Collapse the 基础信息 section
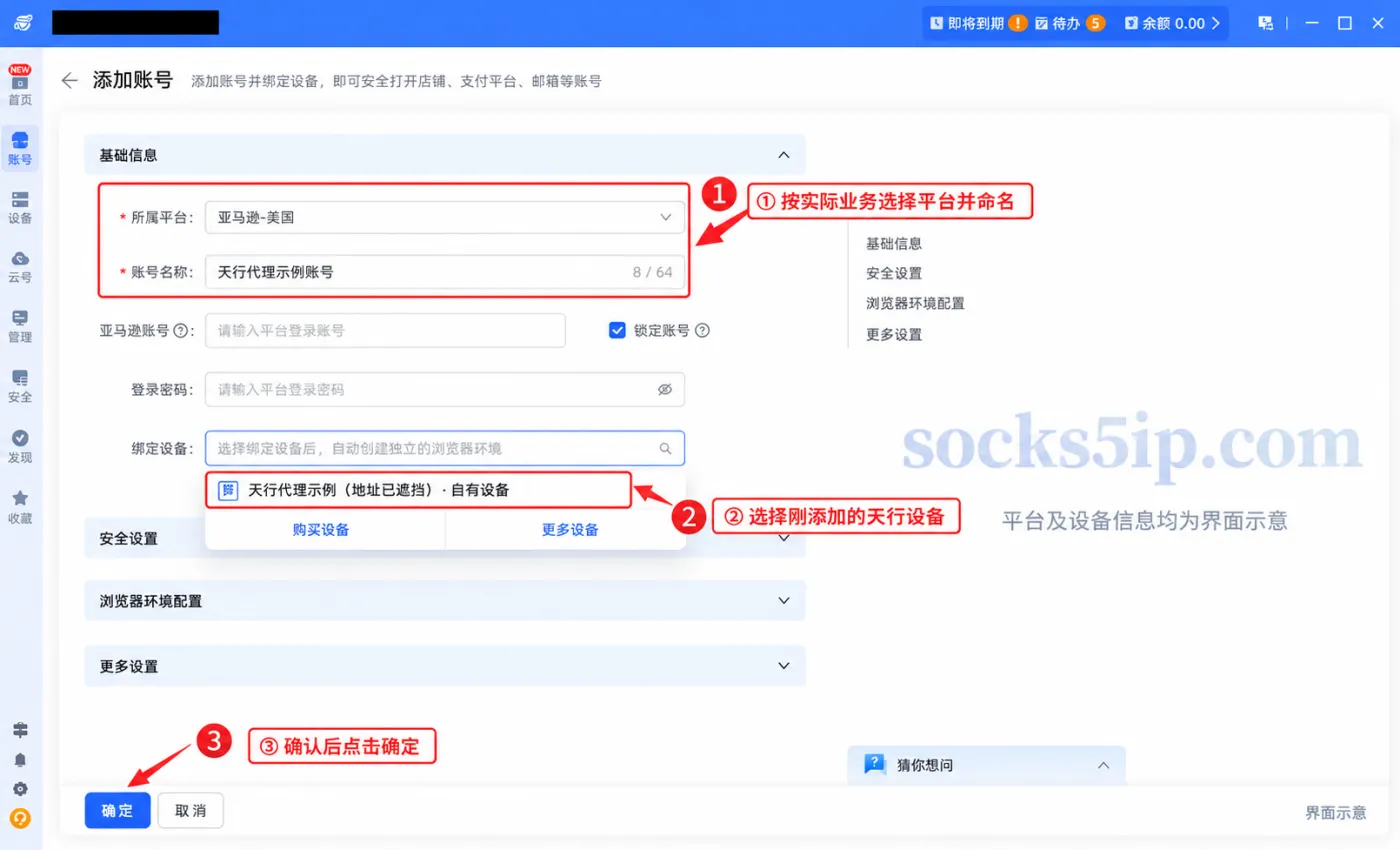Viewport: 1400px width, 850px height. tap(784, 155)
